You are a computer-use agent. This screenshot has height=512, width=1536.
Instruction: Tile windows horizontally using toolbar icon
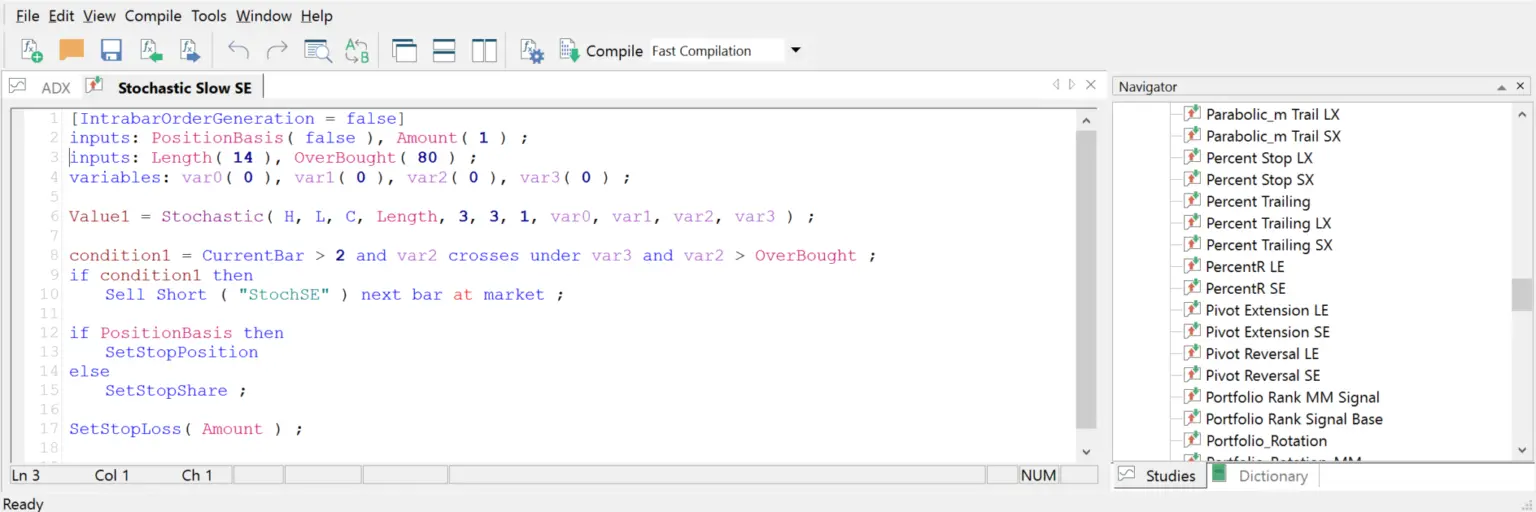444,51
